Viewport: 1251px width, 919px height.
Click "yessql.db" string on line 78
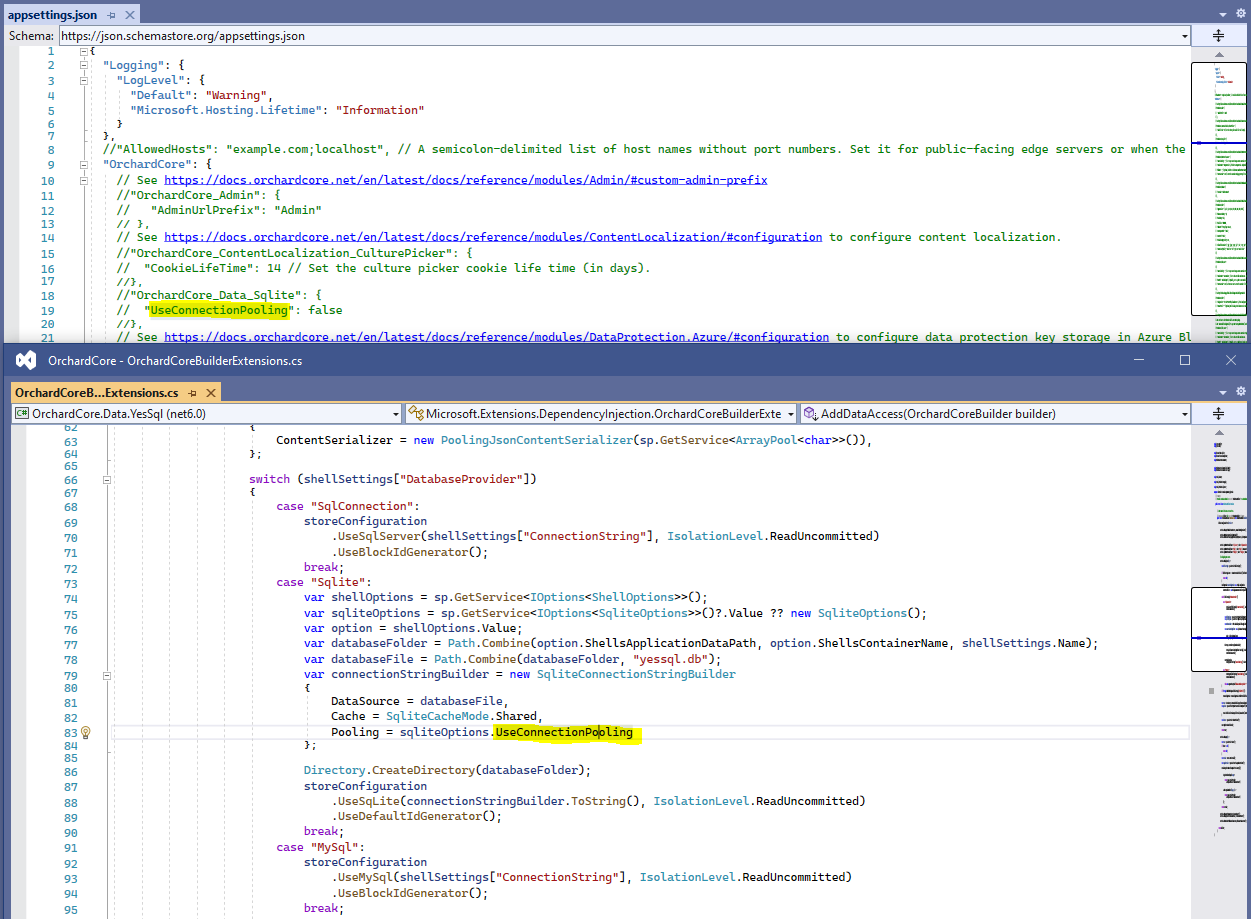pyautogui.click(x=675, y=659)
